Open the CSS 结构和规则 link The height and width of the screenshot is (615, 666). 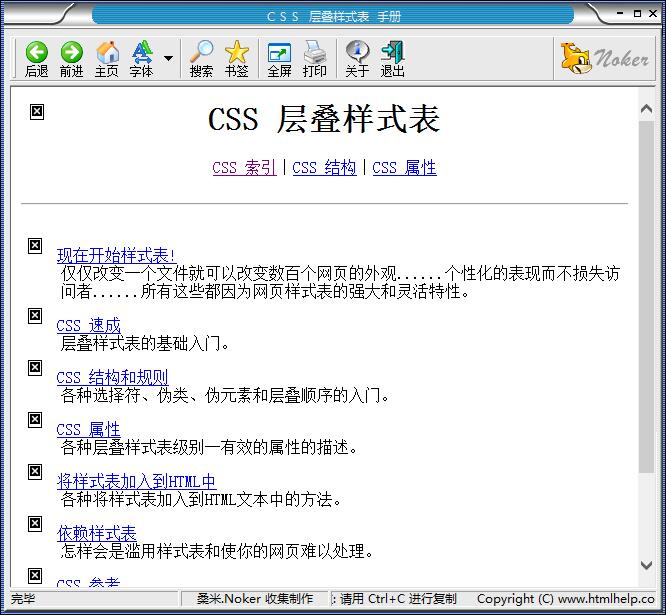pos(113,377)
